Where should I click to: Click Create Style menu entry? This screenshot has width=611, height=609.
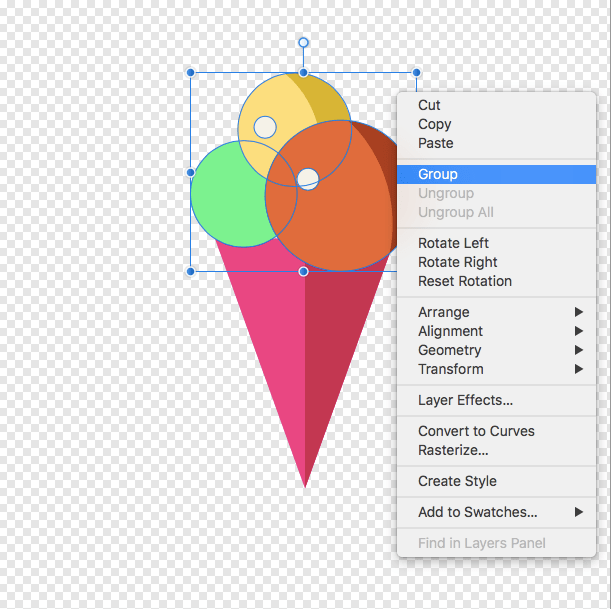point(457,481)
